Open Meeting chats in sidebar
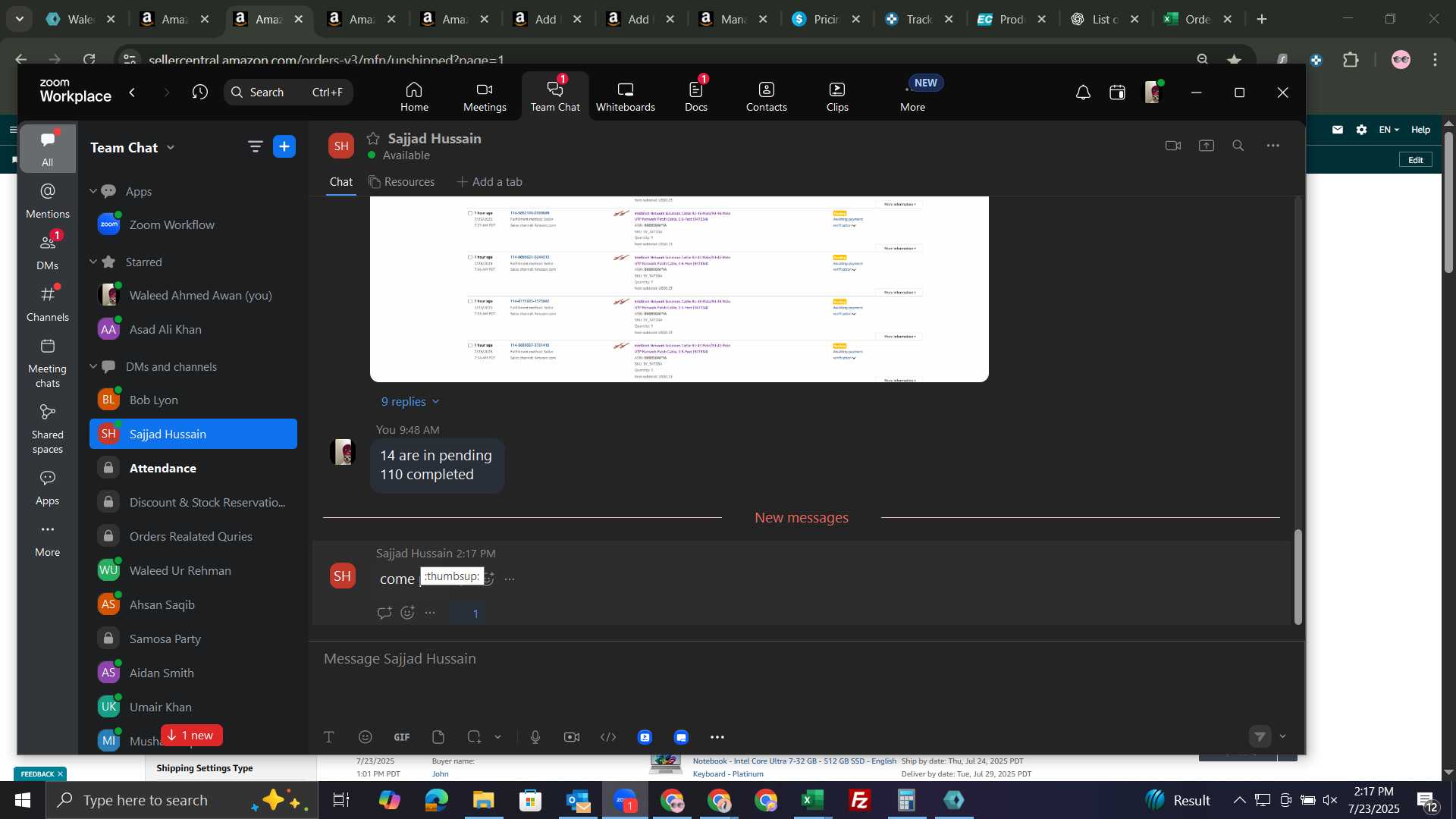 [x=47, y=363]
